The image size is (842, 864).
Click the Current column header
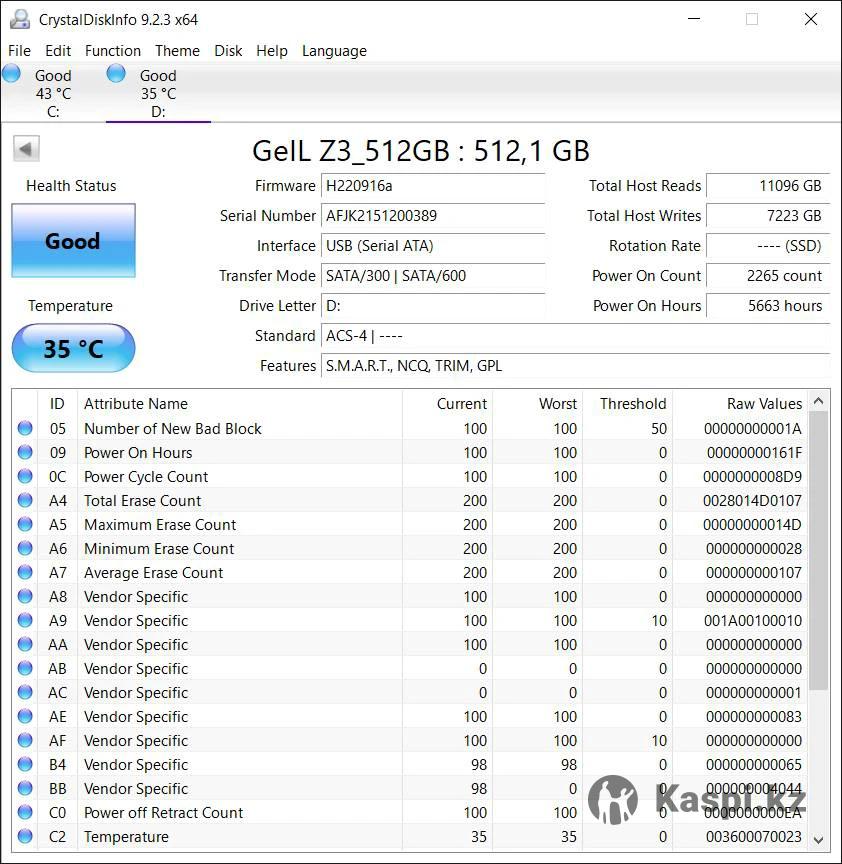pos(447,403)
